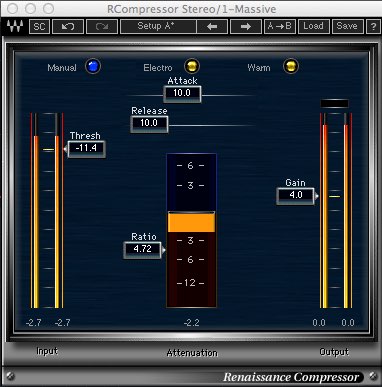This screenshot has width=382, height=387.
Task: Click the Ratio value box 4.72
Action: coord(143,249)
